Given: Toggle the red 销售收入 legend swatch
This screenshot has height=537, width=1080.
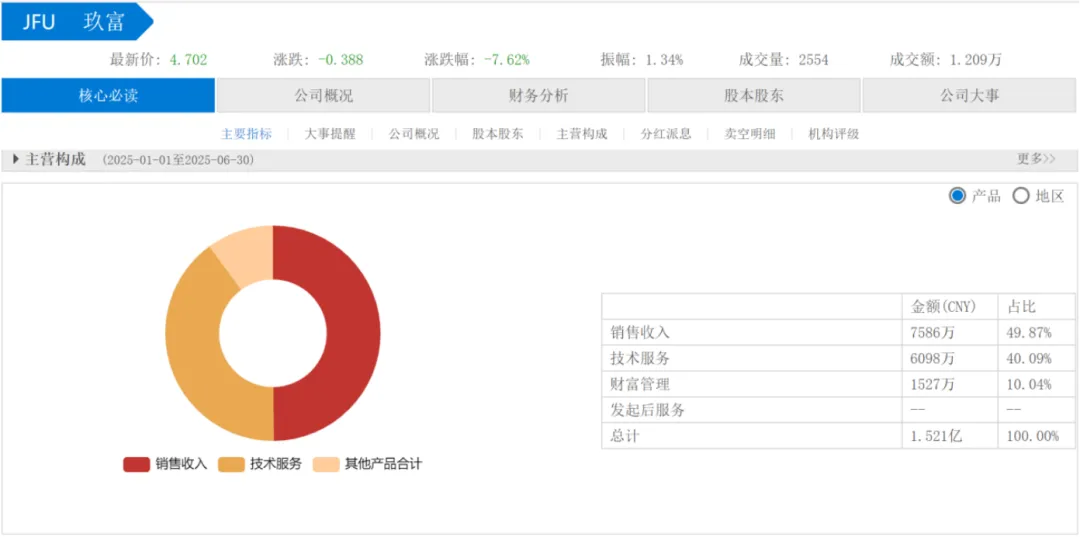Looking at the screenshot, I should 136,464.
